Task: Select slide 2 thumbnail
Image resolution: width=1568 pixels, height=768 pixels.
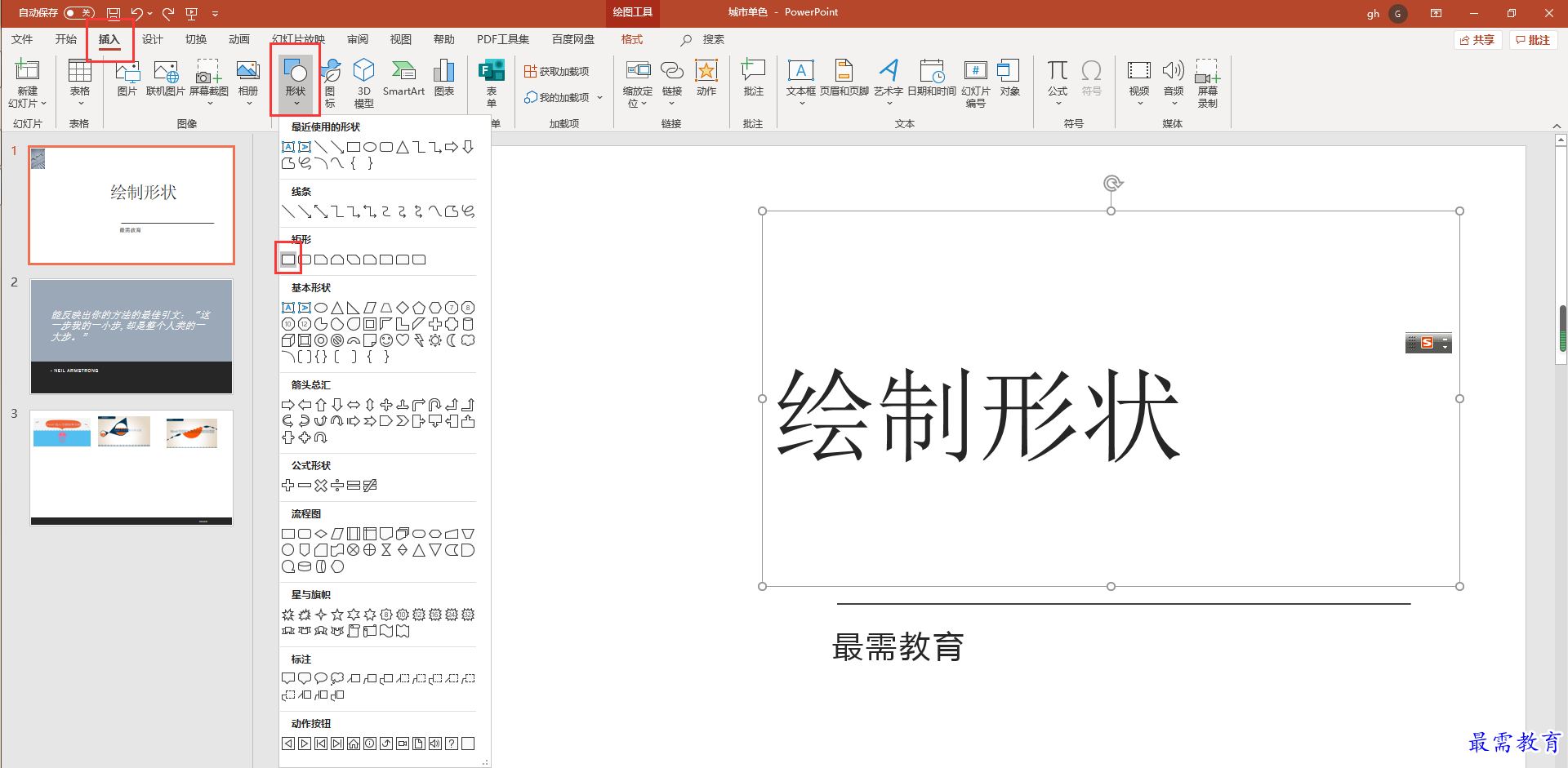Action: click(x=131, y=336)
